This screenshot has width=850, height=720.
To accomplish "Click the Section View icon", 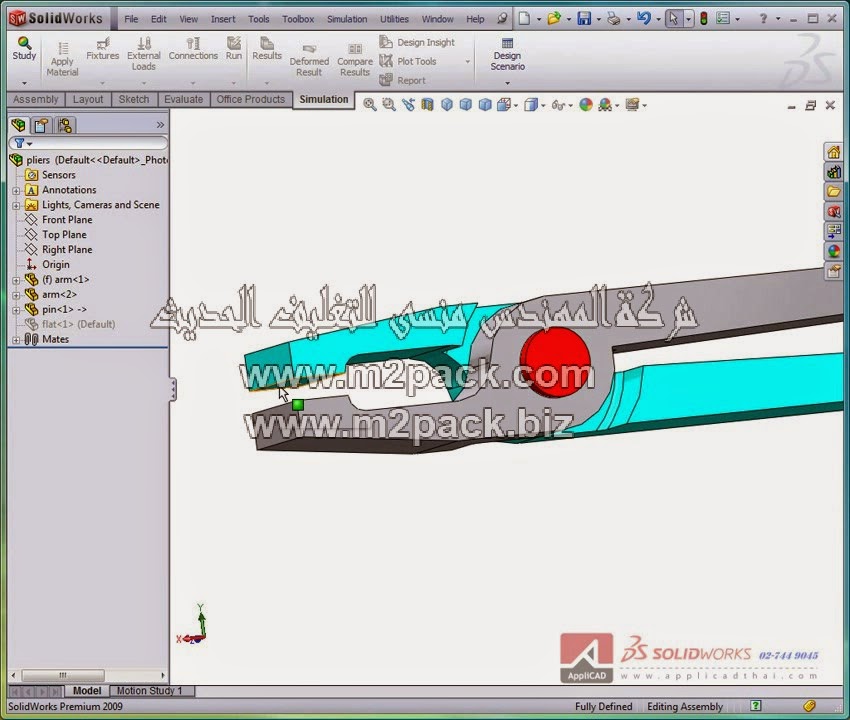I will click(427, 105).
